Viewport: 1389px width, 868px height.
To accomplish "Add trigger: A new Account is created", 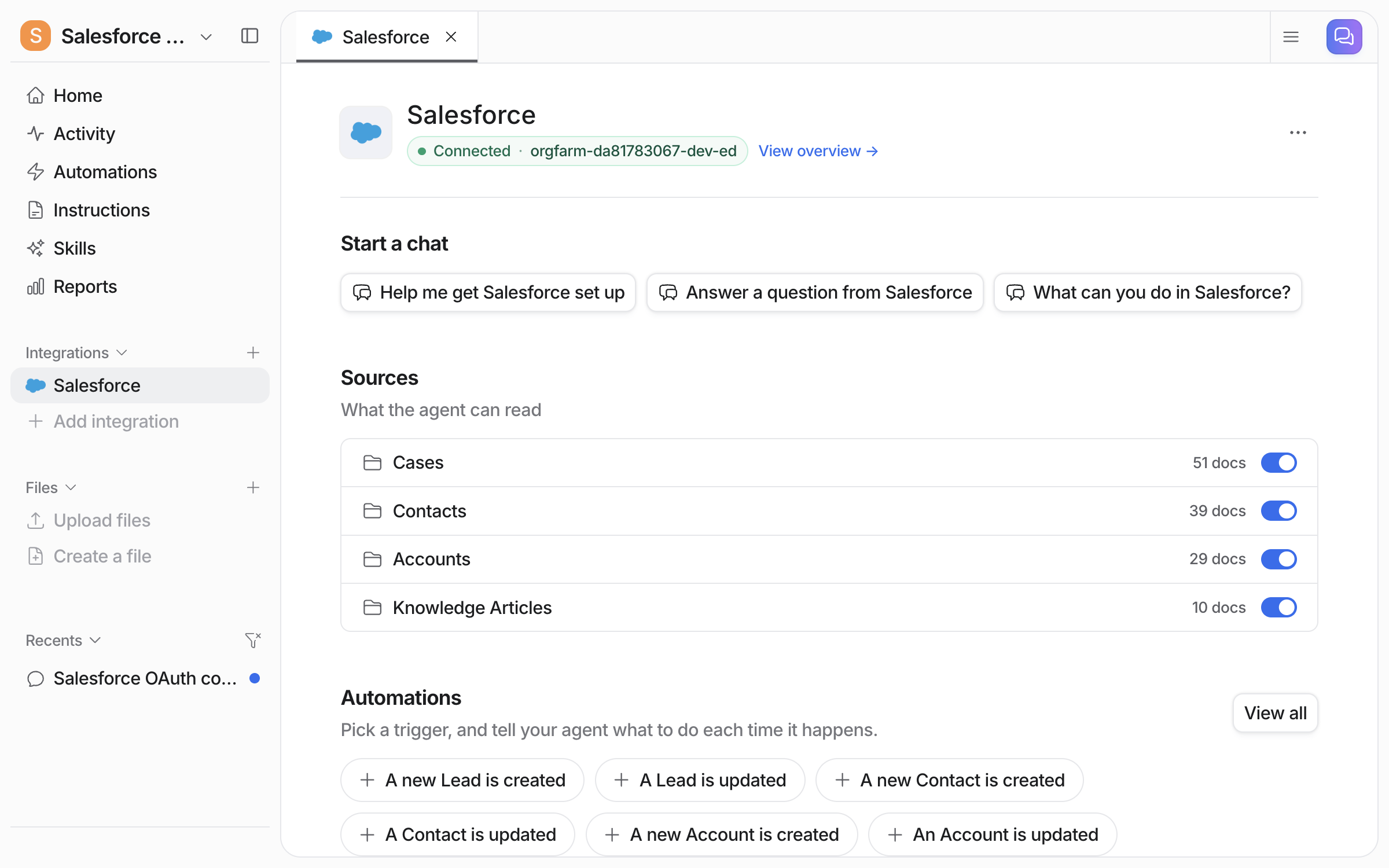I will [x=721, y=834].
